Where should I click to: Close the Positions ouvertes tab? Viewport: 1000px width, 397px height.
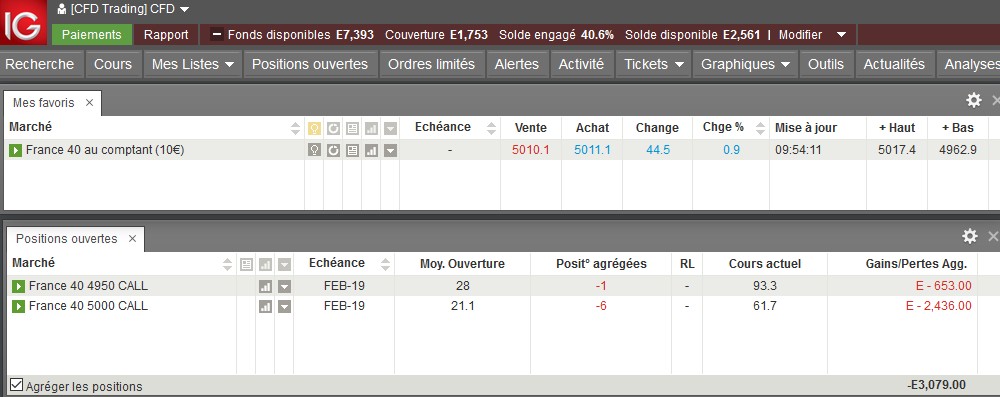pos(132,239)
